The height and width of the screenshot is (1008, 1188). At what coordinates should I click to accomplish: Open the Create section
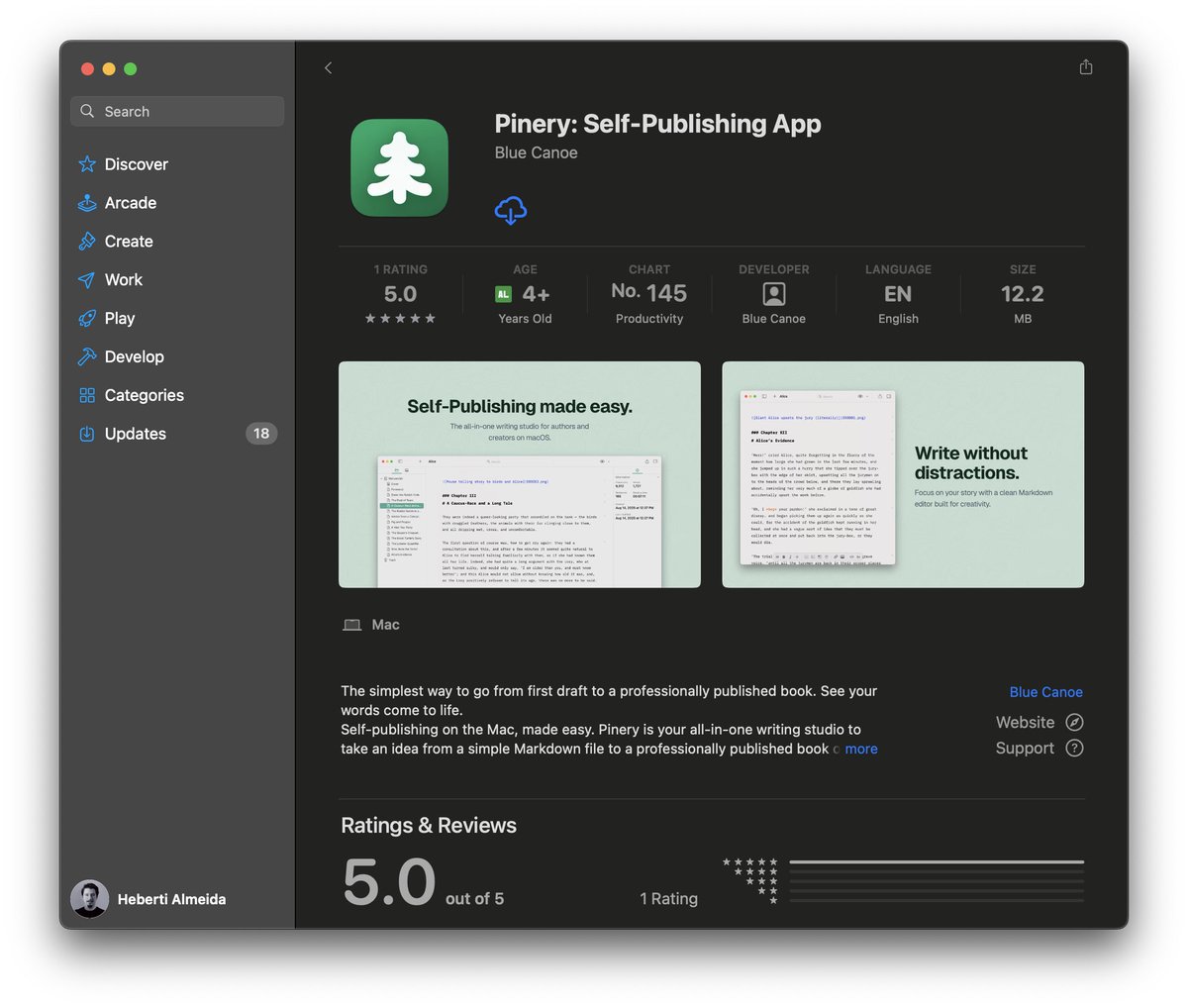pyautogui.click(x=129, y=242)
